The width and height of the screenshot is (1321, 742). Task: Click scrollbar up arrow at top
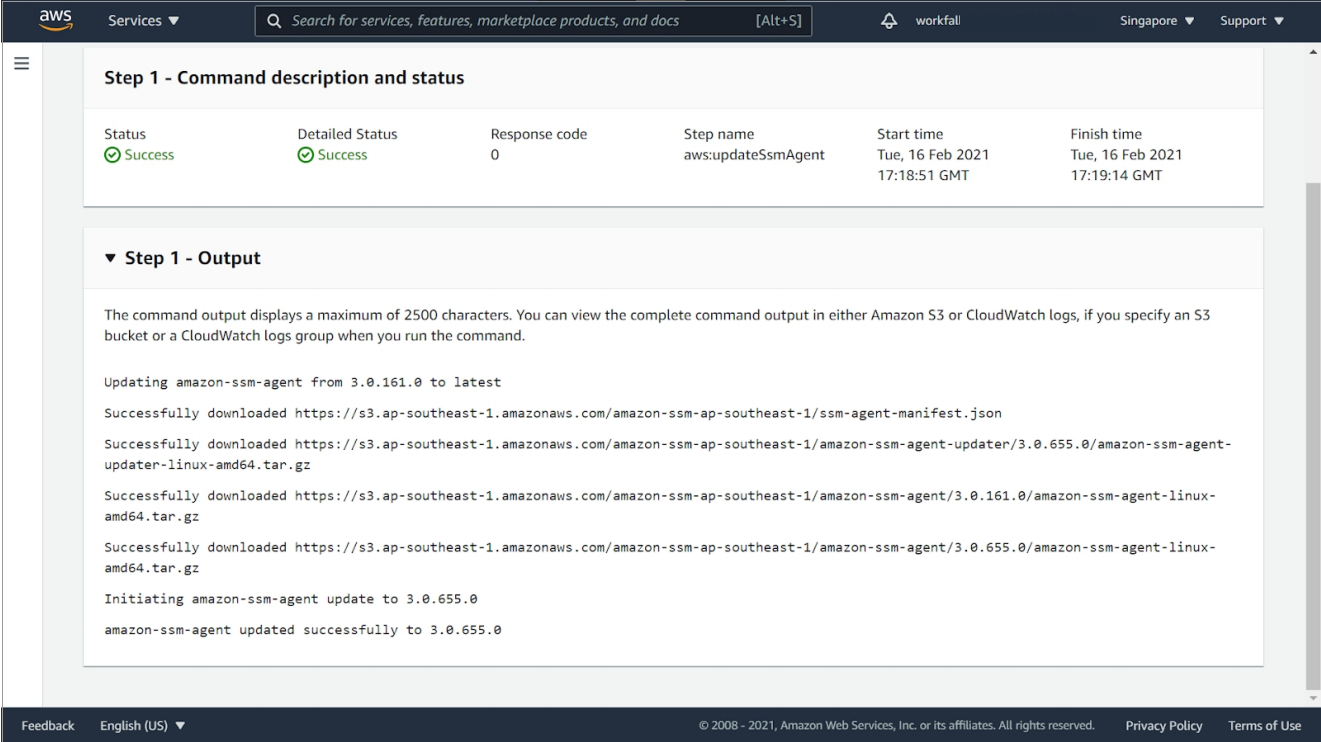tap(1313, 52)
